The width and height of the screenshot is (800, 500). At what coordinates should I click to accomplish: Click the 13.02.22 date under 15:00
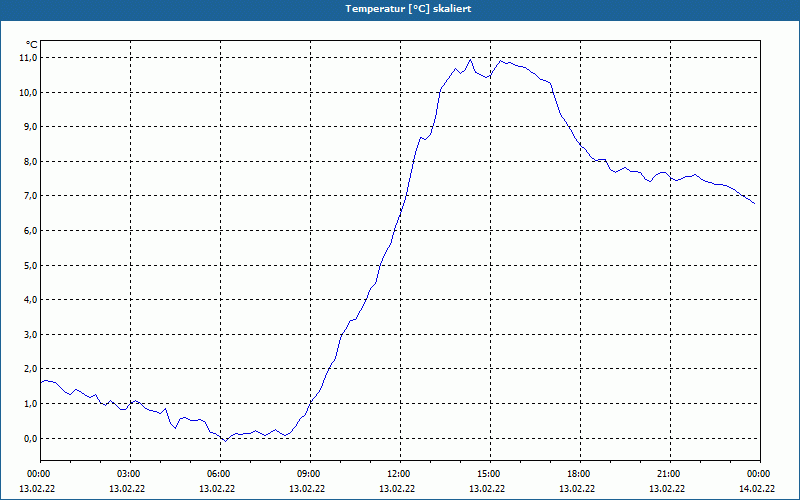pos(487,488)
